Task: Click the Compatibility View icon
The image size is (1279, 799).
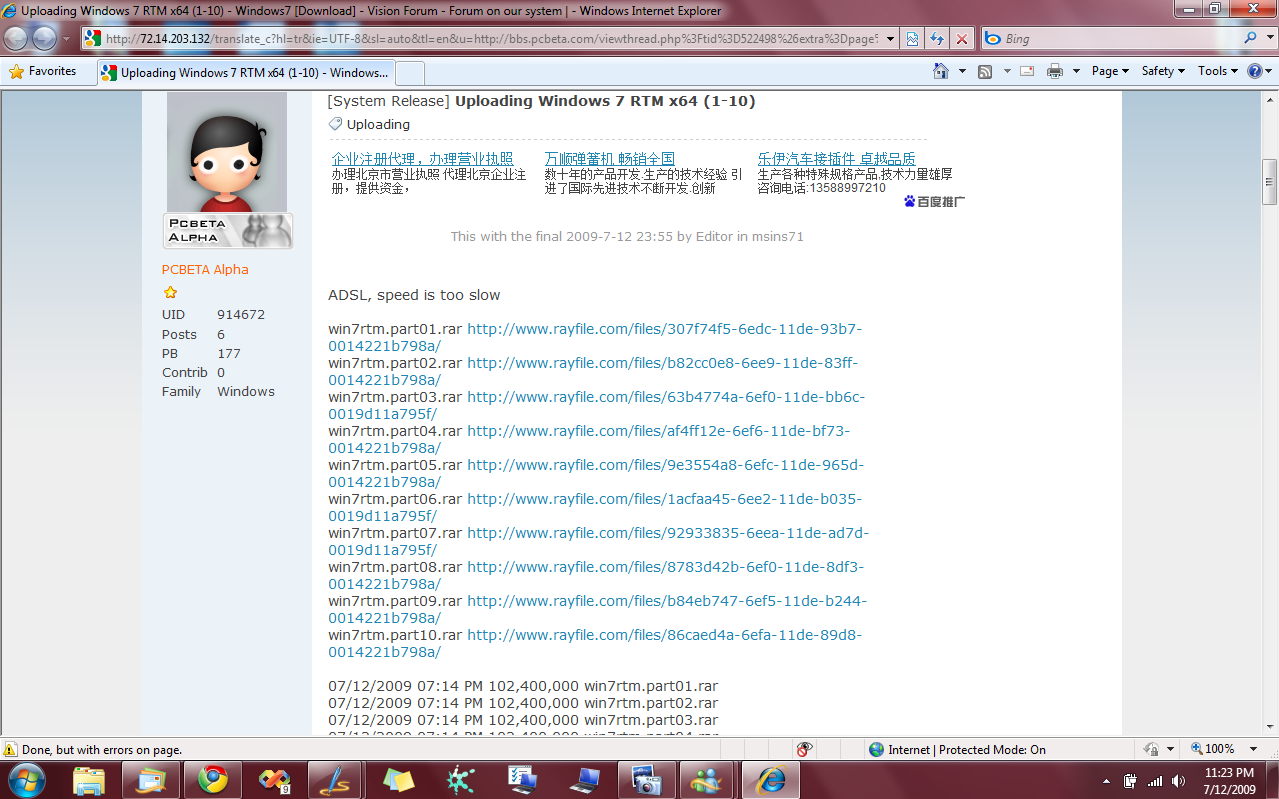Action: [x=912, y=39]
